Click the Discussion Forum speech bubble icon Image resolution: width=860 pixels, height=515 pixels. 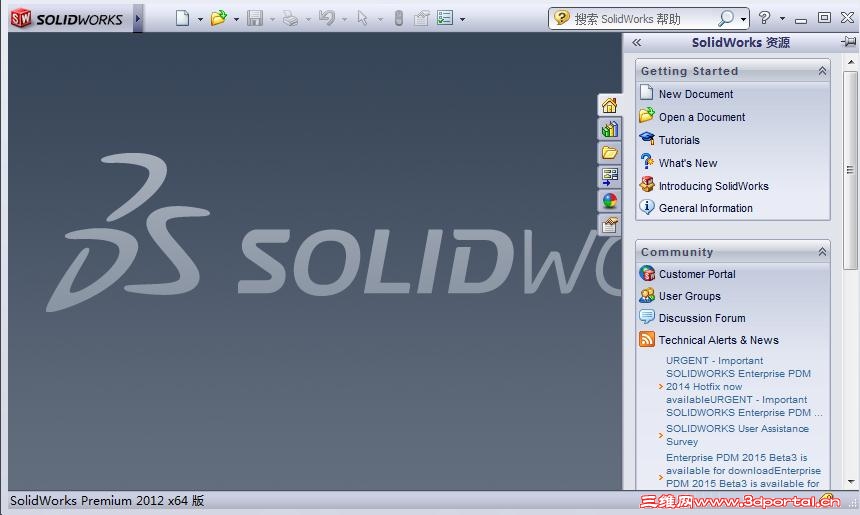(647, 316)
